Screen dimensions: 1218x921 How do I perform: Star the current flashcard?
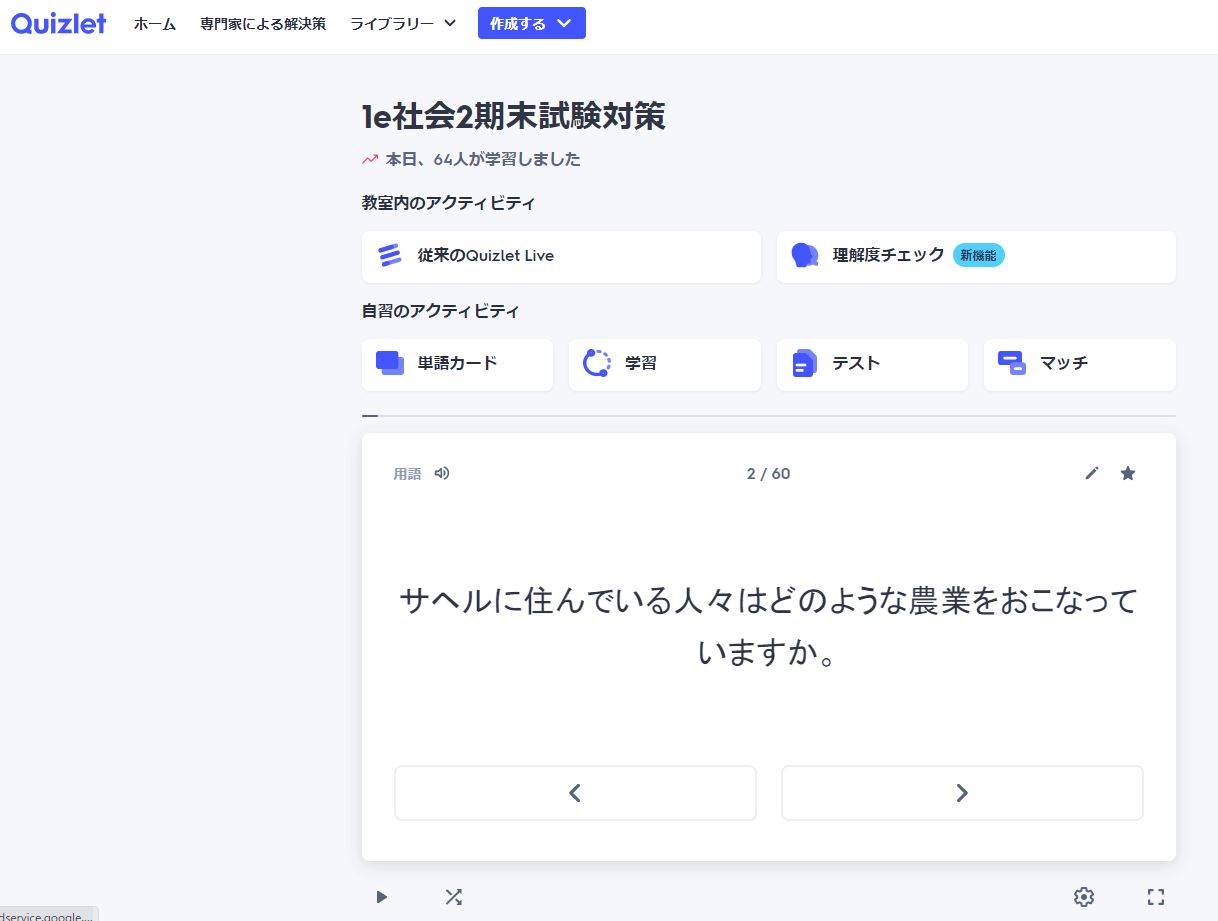pos(1127,473)
